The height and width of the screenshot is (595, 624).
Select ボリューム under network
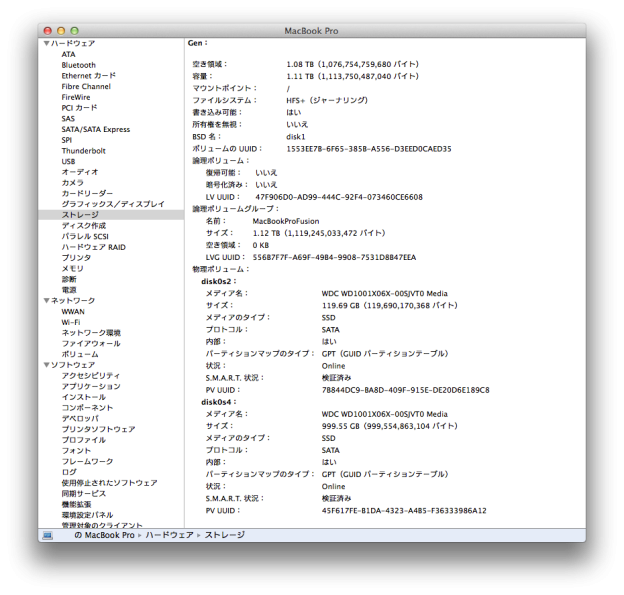pyautogui.click(x=80, y=354)
